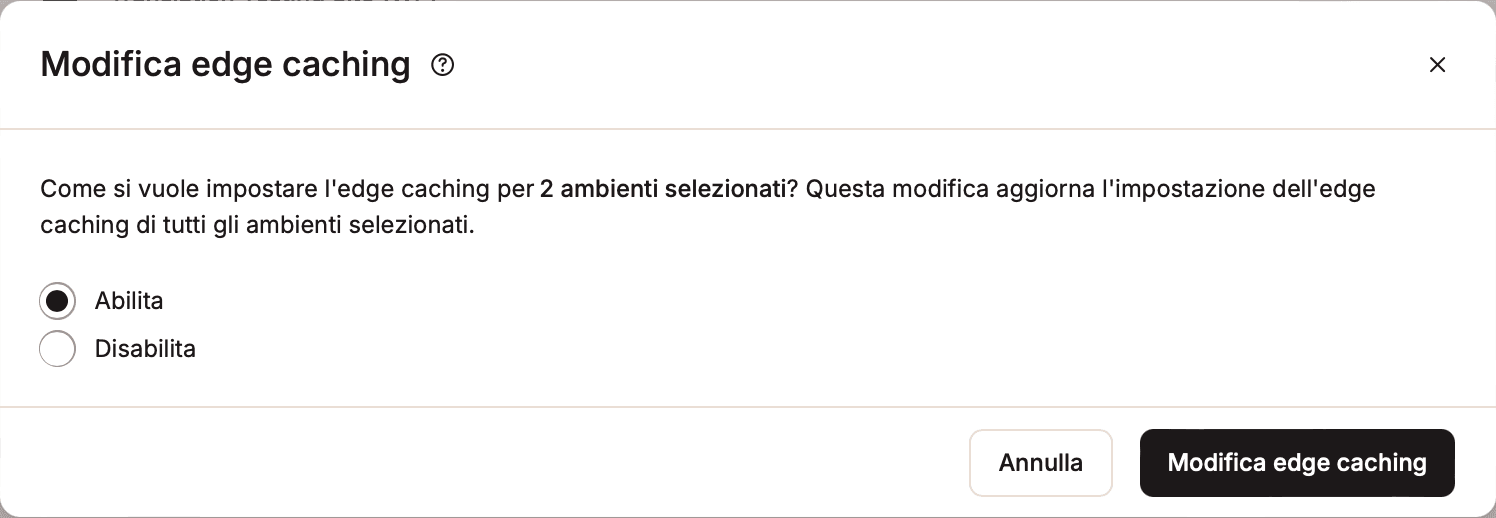
Task: Click the sentence starting Questa modifica aggiorna
Action: tap(1090, 189)
